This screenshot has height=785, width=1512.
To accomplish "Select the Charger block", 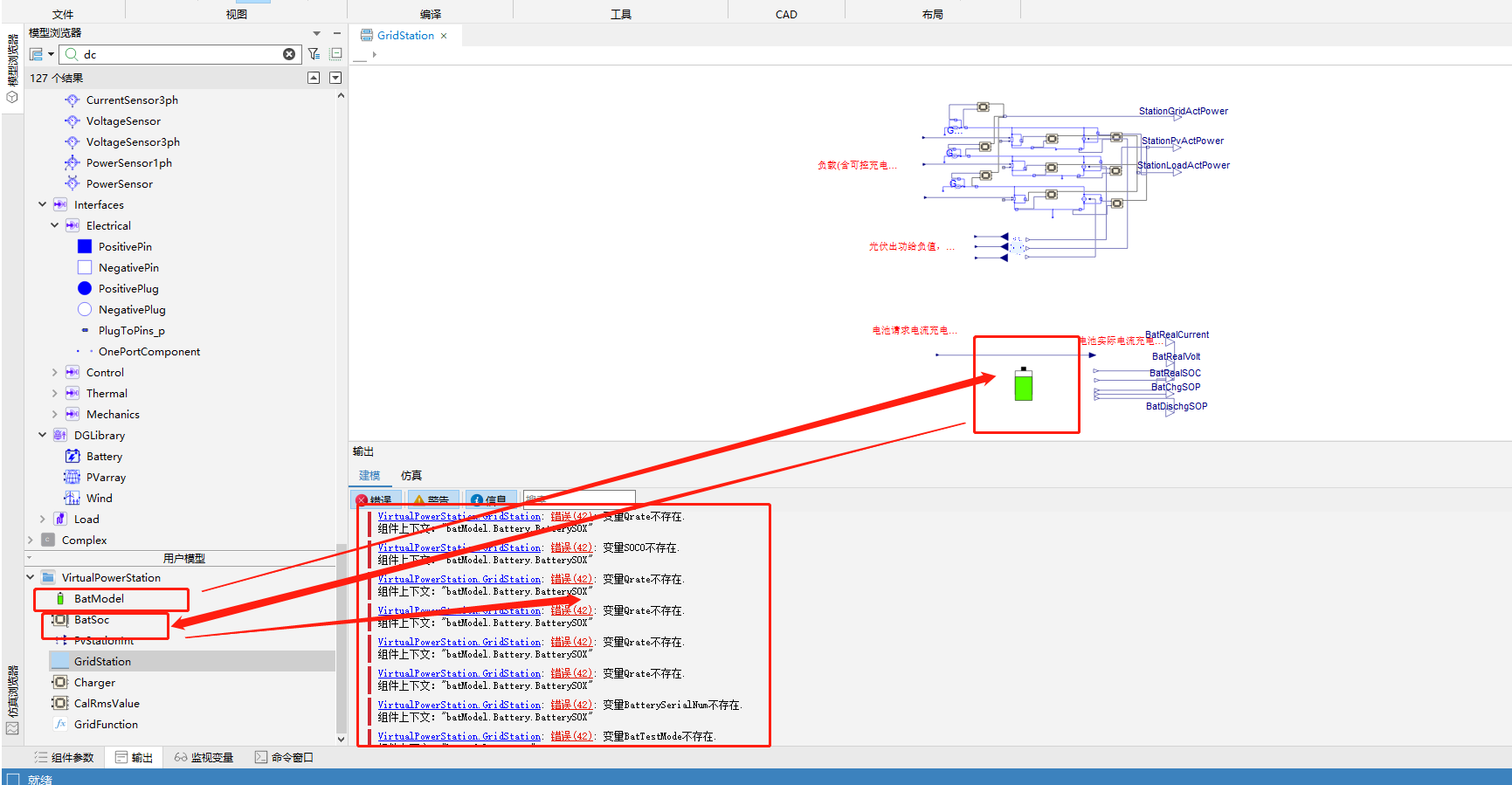I will [x=94, y=683].
